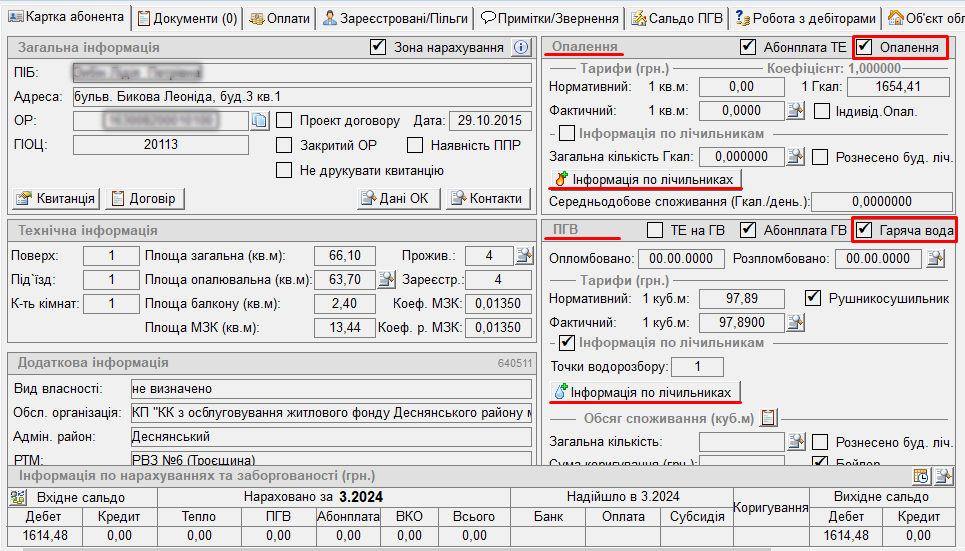Click edit icon next to Розпломбовано date

[x=935, y=259]
